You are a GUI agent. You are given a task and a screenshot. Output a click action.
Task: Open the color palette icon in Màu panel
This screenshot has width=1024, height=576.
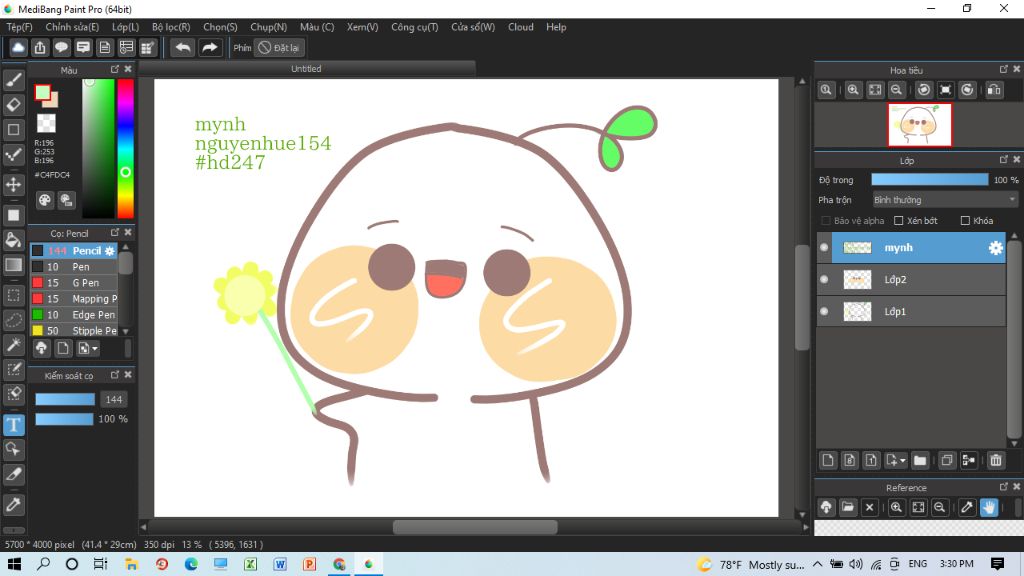44,200
